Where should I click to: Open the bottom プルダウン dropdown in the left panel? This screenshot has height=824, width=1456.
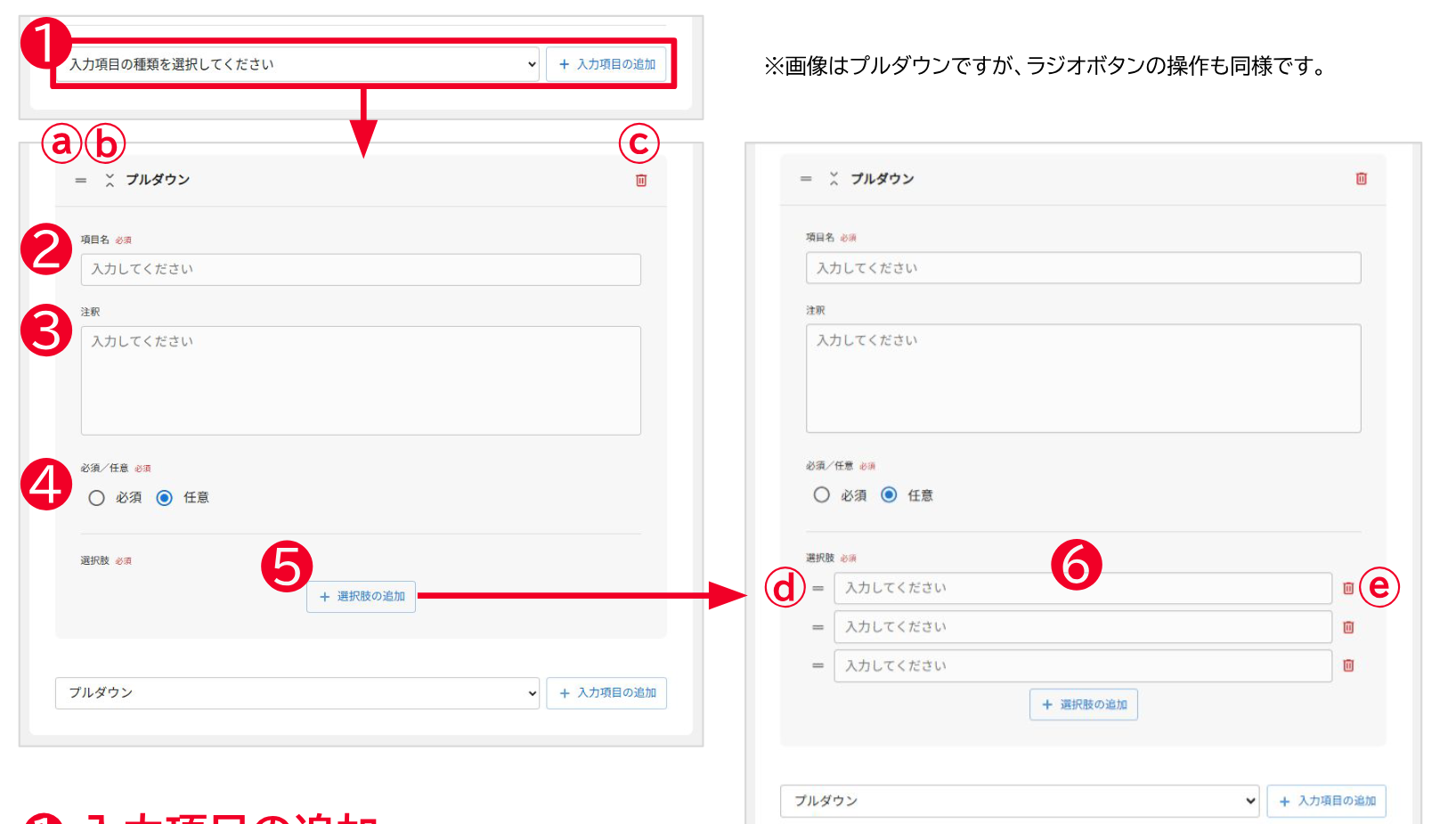[x=297, y=693]
